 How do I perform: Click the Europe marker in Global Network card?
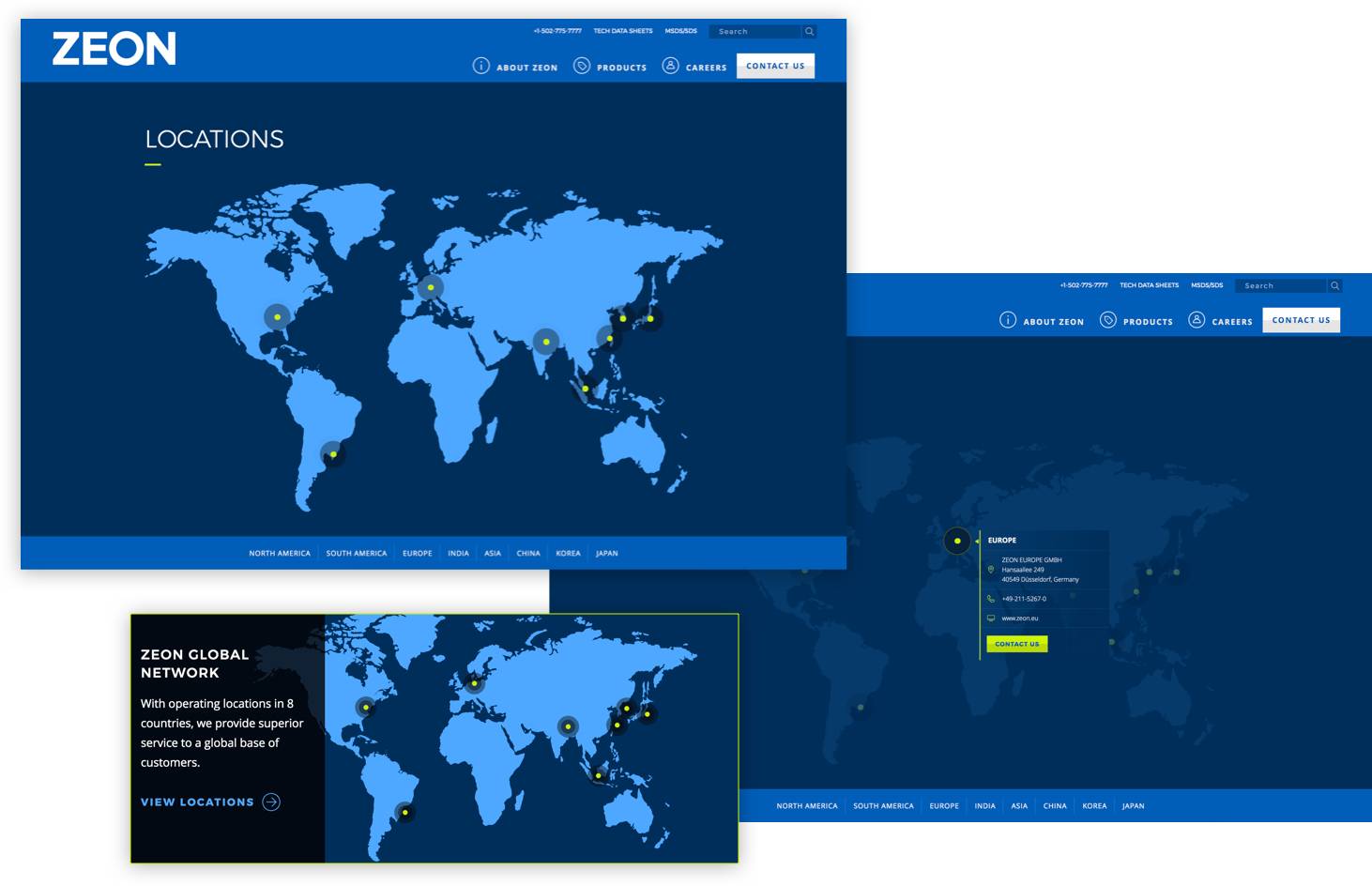tap(475, 683)
